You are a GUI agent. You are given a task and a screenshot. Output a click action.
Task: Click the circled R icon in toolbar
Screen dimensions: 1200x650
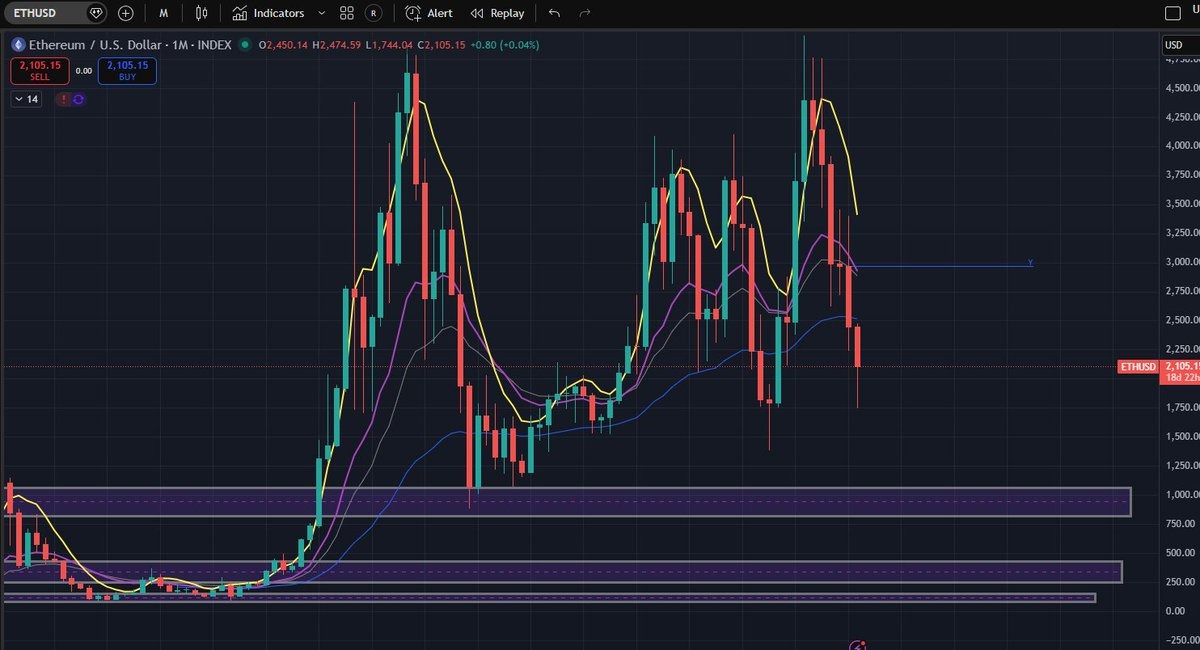374,13
